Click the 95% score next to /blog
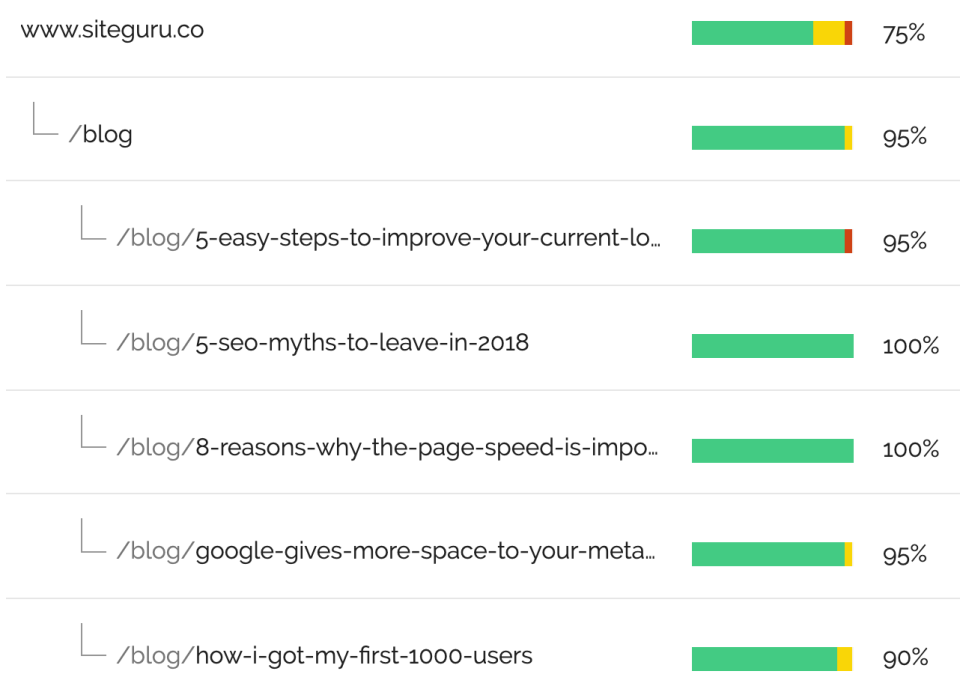The width and height of the screenshot is (960, 695). tap(903, 138)
